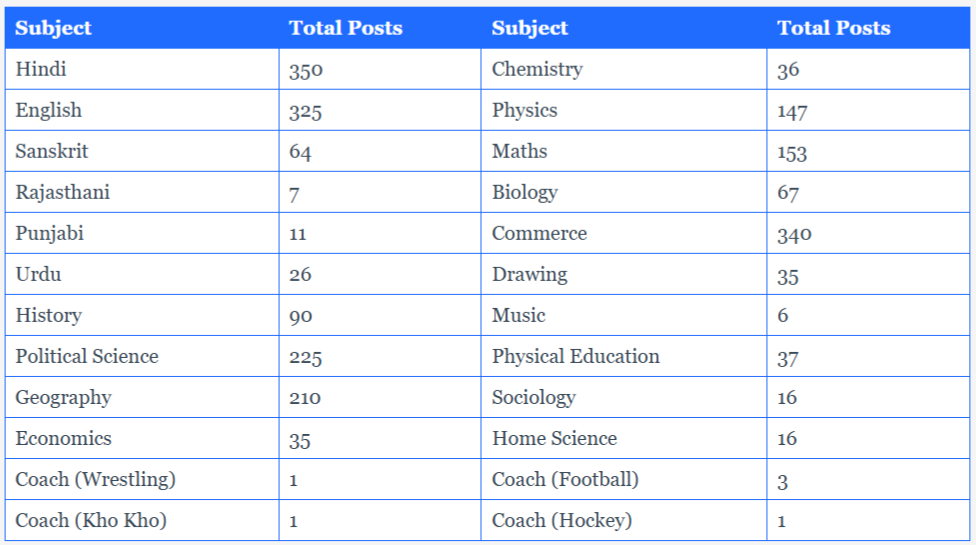The image size is (976, 545).
Task: Select the Physical Education cell
Action: [x=624, y=356]
